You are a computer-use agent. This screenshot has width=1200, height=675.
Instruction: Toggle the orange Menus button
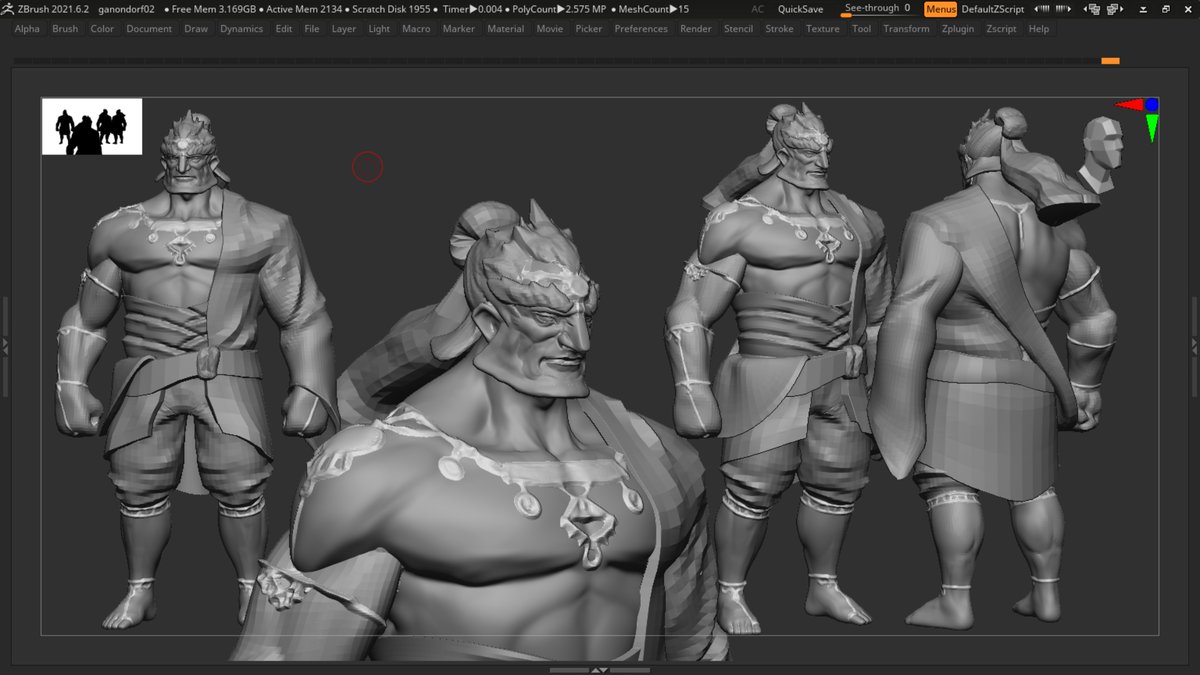coord(939,9)
